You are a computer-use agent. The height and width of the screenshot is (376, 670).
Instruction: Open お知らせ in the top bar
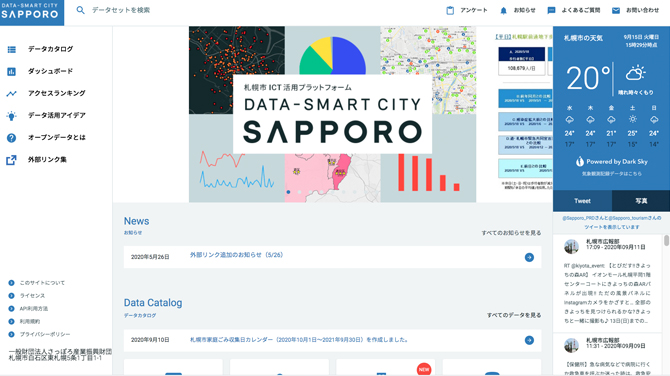click(x=524, y=10)
